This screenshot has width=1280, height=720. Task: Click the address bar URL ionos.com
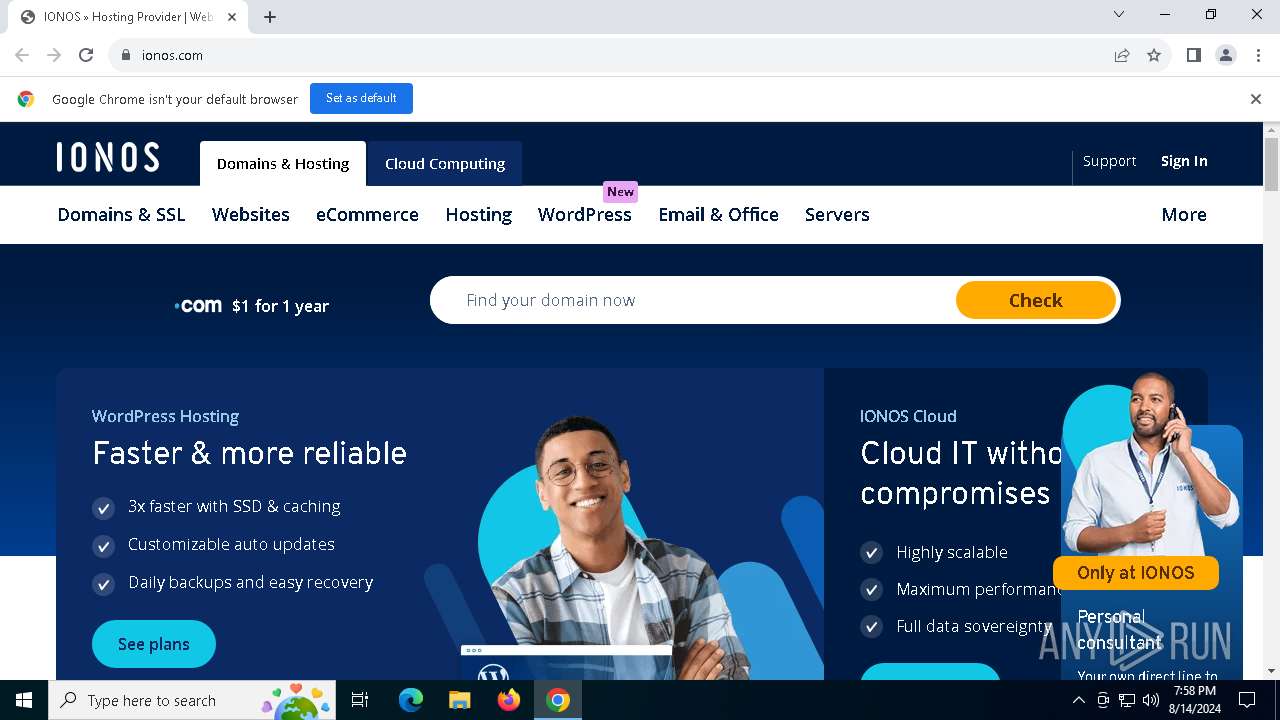pos(172,55)
